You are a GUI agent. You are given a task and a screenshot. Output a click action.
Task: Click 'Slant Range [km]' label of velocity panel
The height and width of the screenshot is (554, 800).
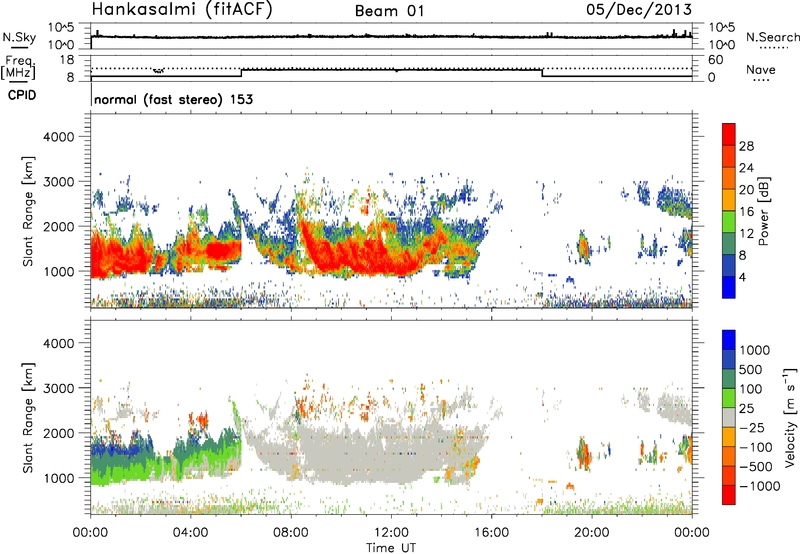[28, 417]
